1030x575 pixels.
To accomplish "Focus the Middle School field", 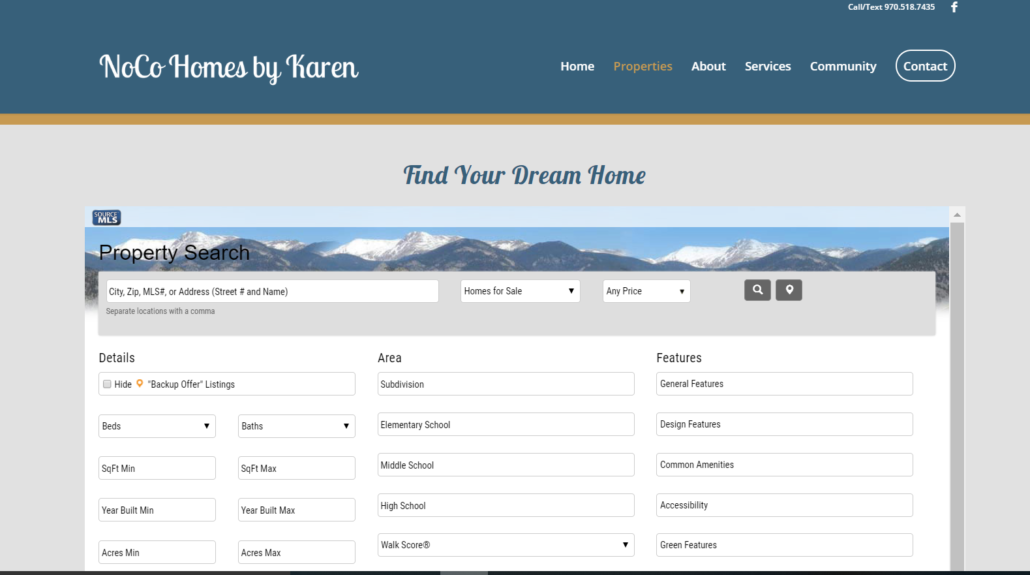I will [x=506, y=465].
